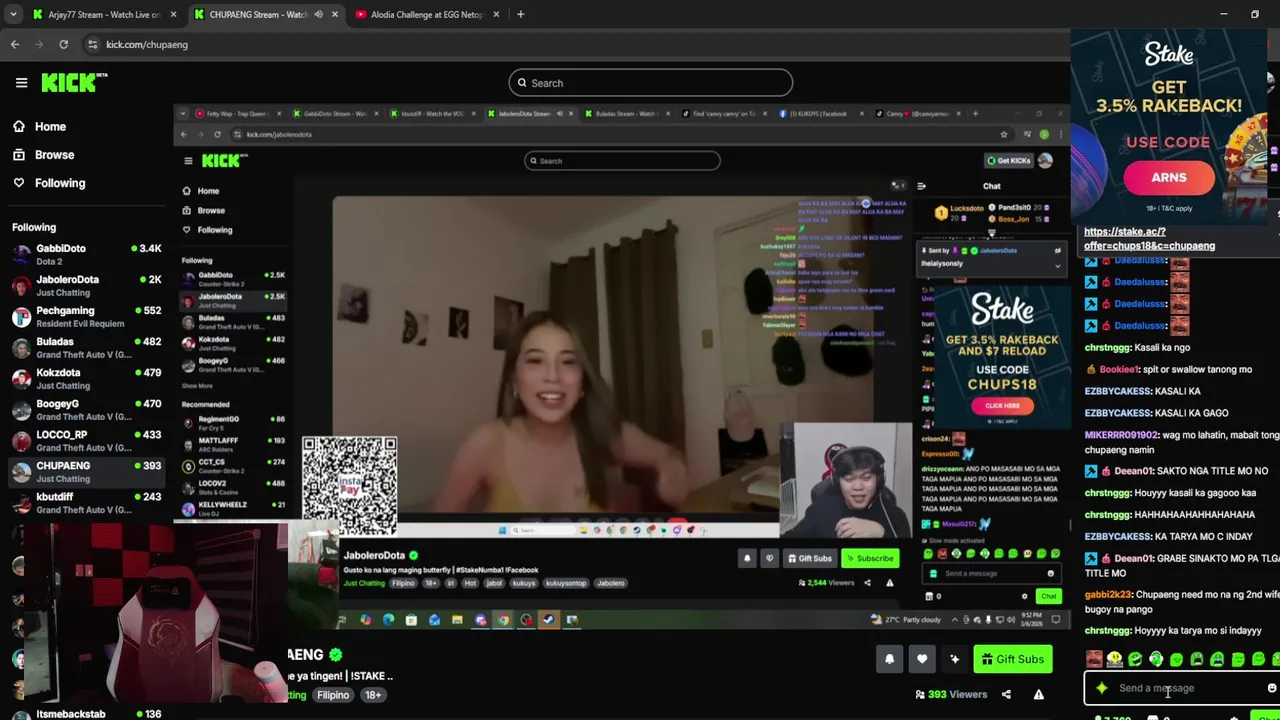Open the emoji picker in chat input
1280x720 pixels.
coord(1271,688)
